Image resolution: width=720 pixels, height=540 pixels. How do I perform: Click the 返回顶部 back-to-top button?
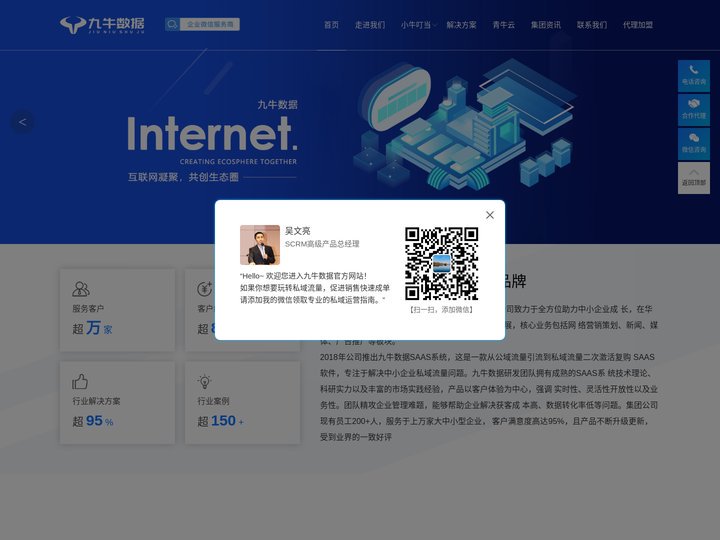pos(694,177)
